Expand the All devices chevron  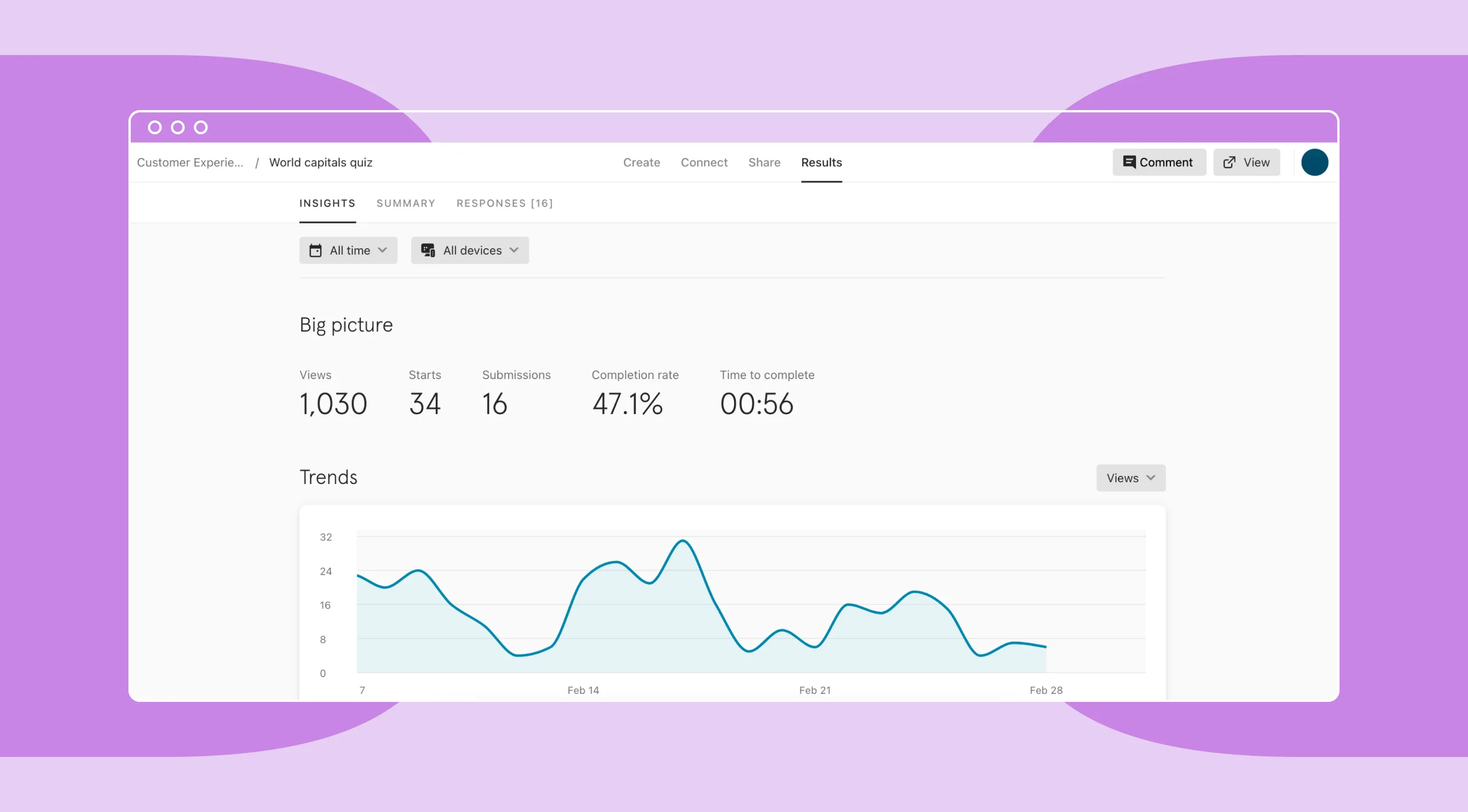pyautogui.click(x=514, y=251)
